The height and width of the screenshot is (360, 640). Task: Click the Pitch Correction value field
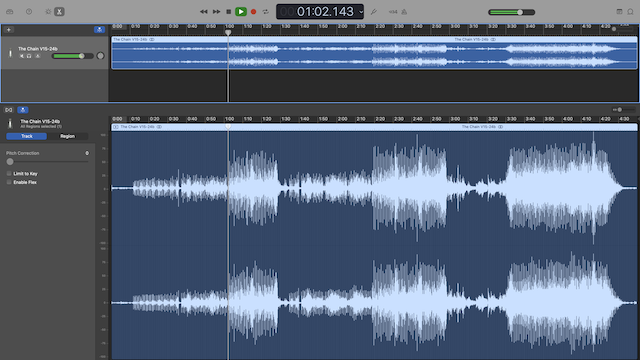(87, 153)
